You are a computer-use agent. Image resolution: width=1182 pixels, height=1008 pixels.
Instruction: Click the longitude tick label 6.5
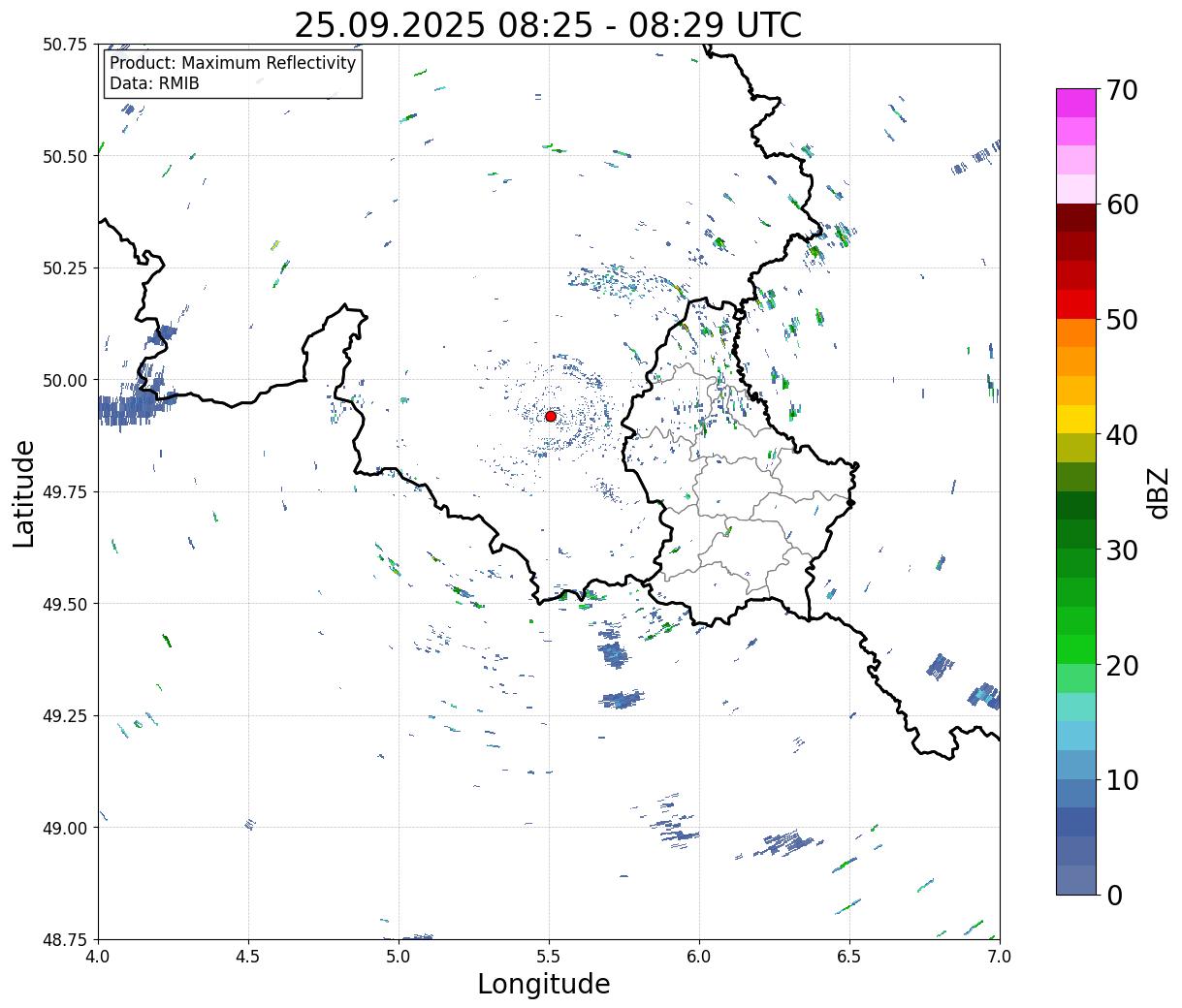[x=849, y=957]
